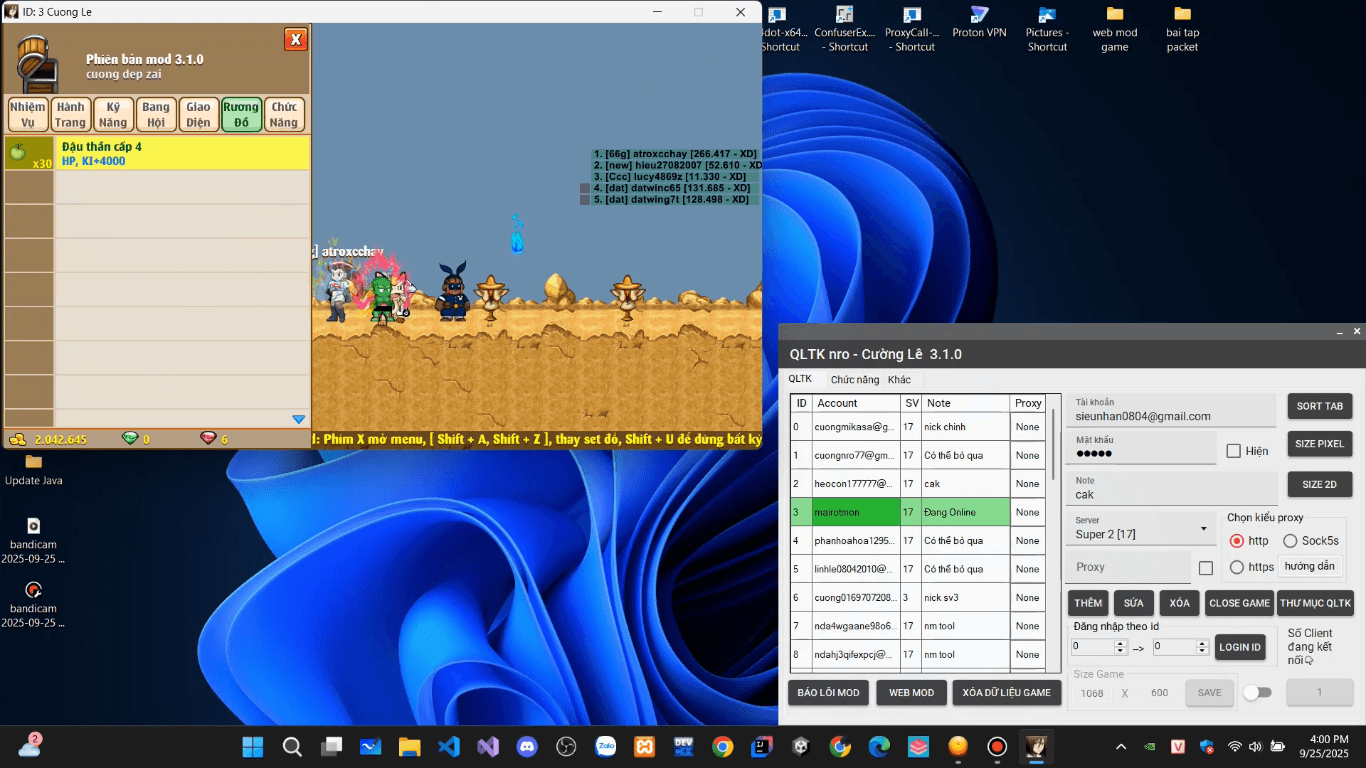Viewport: 1366px width, 768px height.
Task: Open the Kỹ Năng game tab
Action: coord(113,115)
